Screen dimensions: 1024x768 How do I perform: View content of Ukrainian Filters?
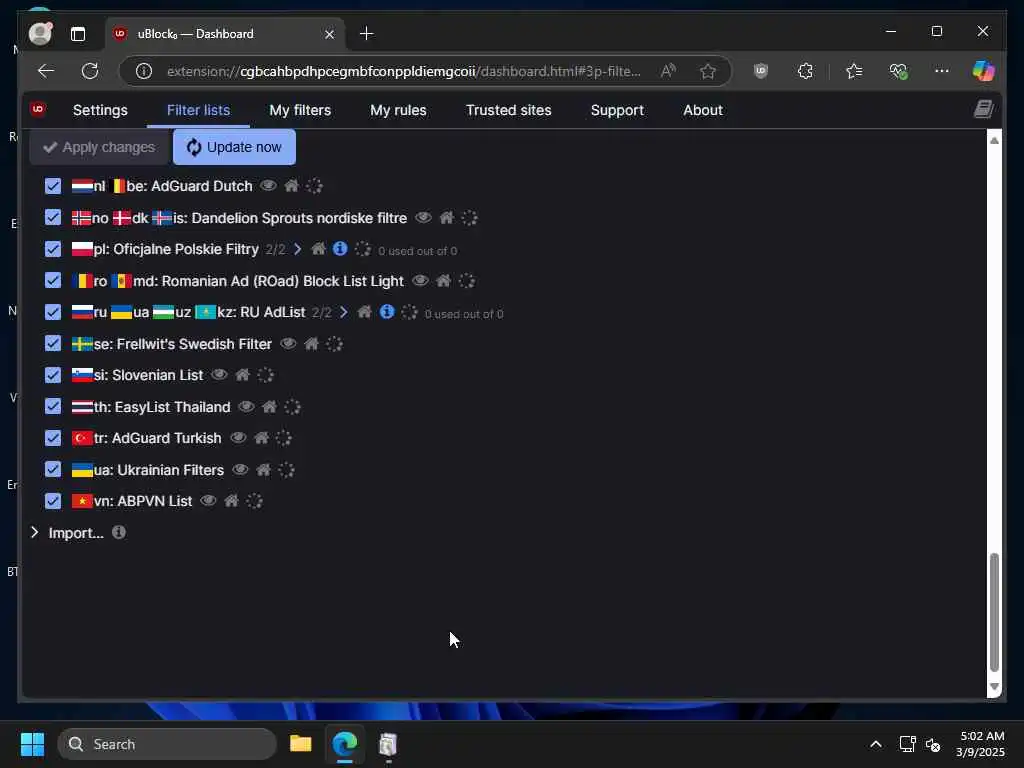[x=240, y=470]
